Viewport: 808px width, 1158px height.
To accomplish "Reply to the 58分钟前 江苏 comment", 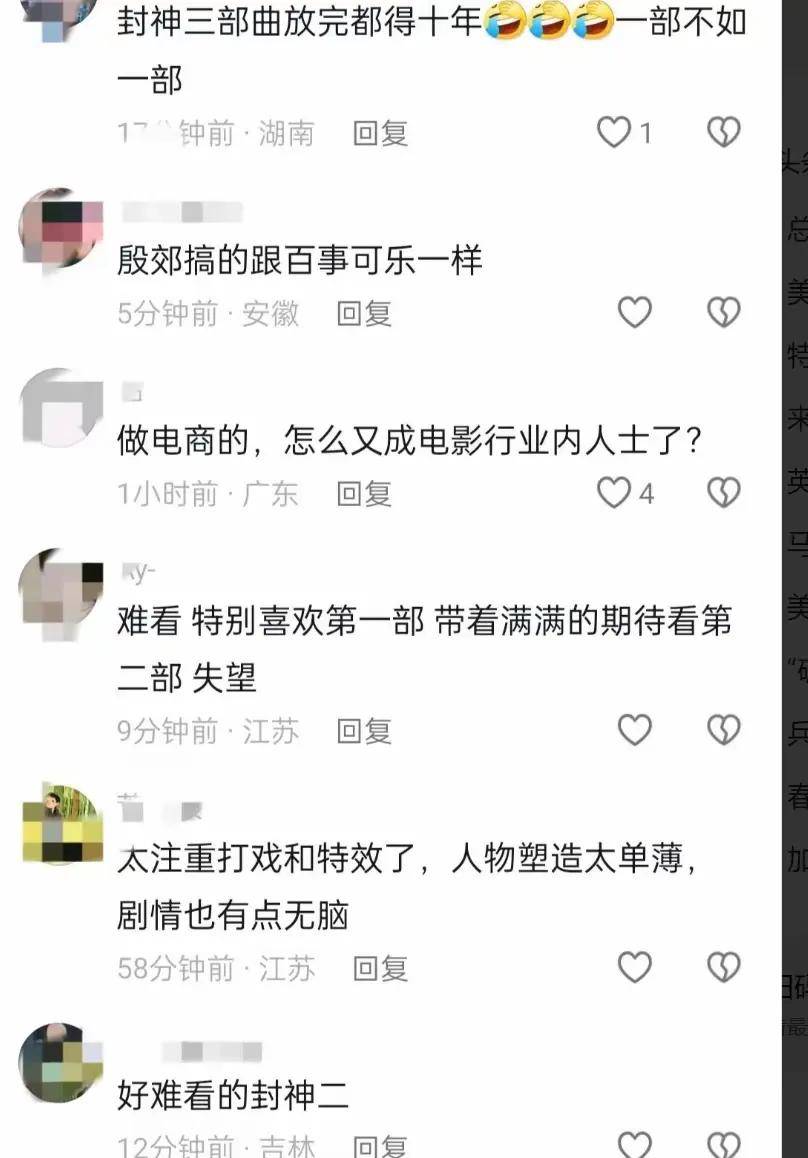I will (x=380, y=968).
